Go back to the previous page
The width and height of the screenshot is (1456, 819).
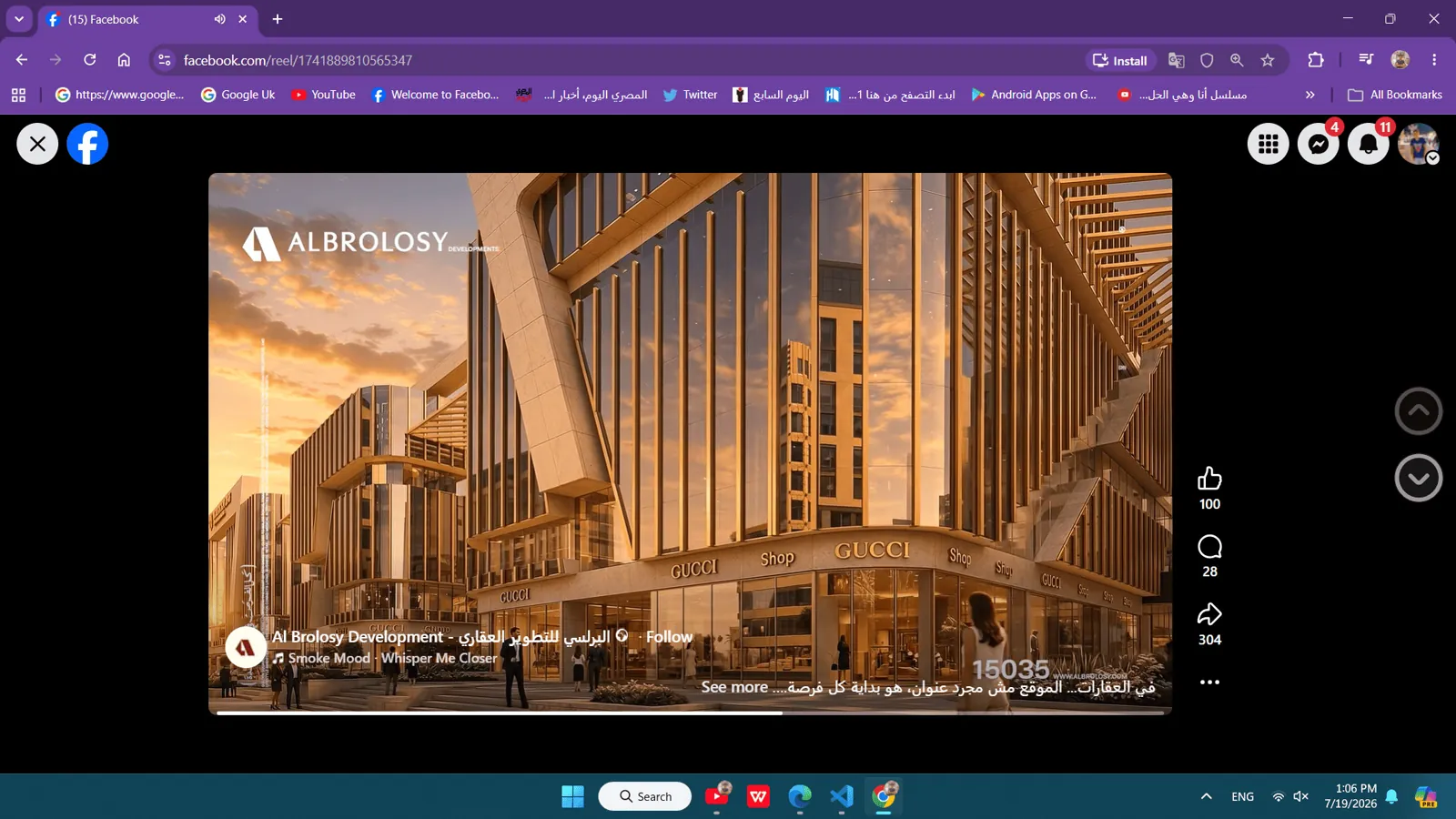point(22,60)
